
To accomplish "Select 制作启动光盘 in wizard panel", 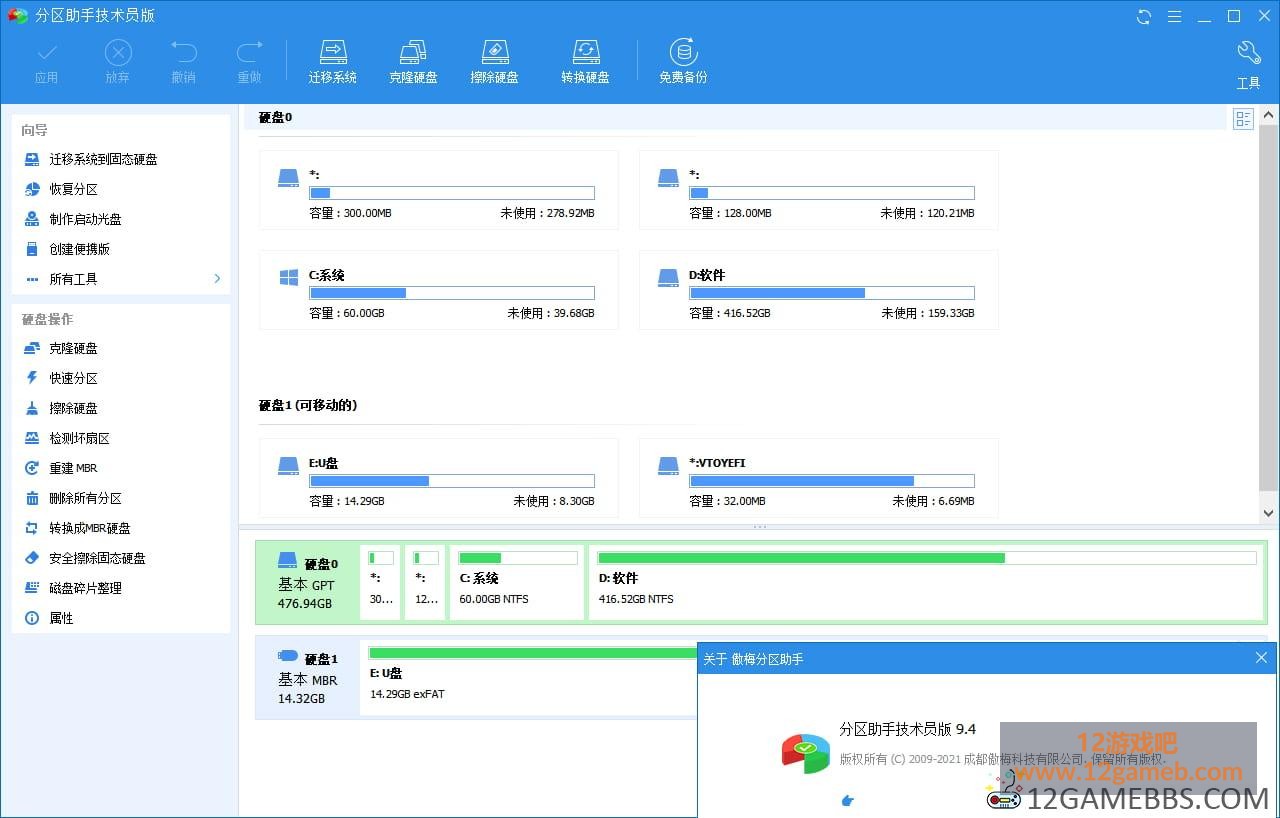I will point(86,219).
